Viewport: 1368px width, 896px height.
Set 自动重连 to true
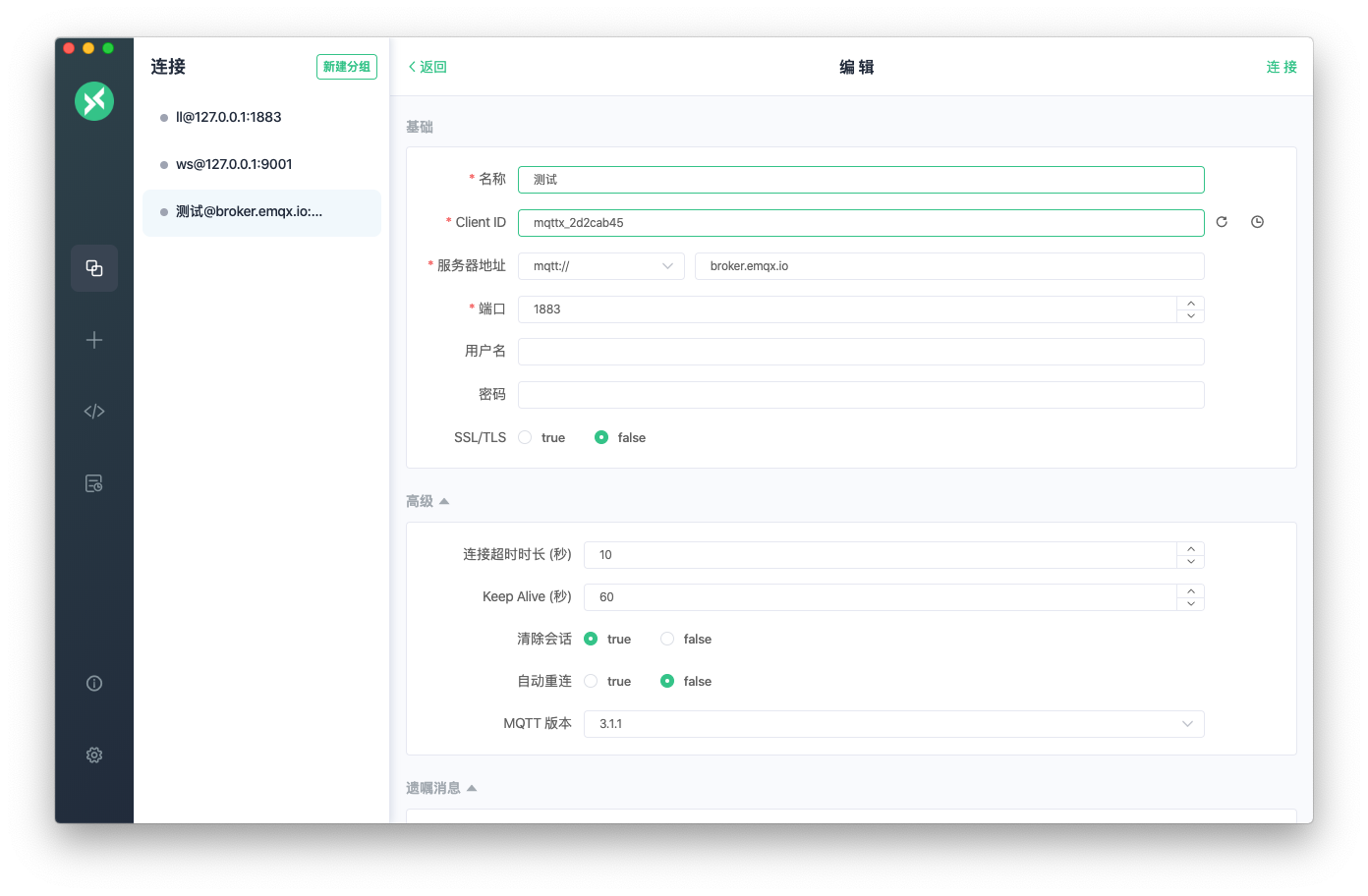click(591, 681)
